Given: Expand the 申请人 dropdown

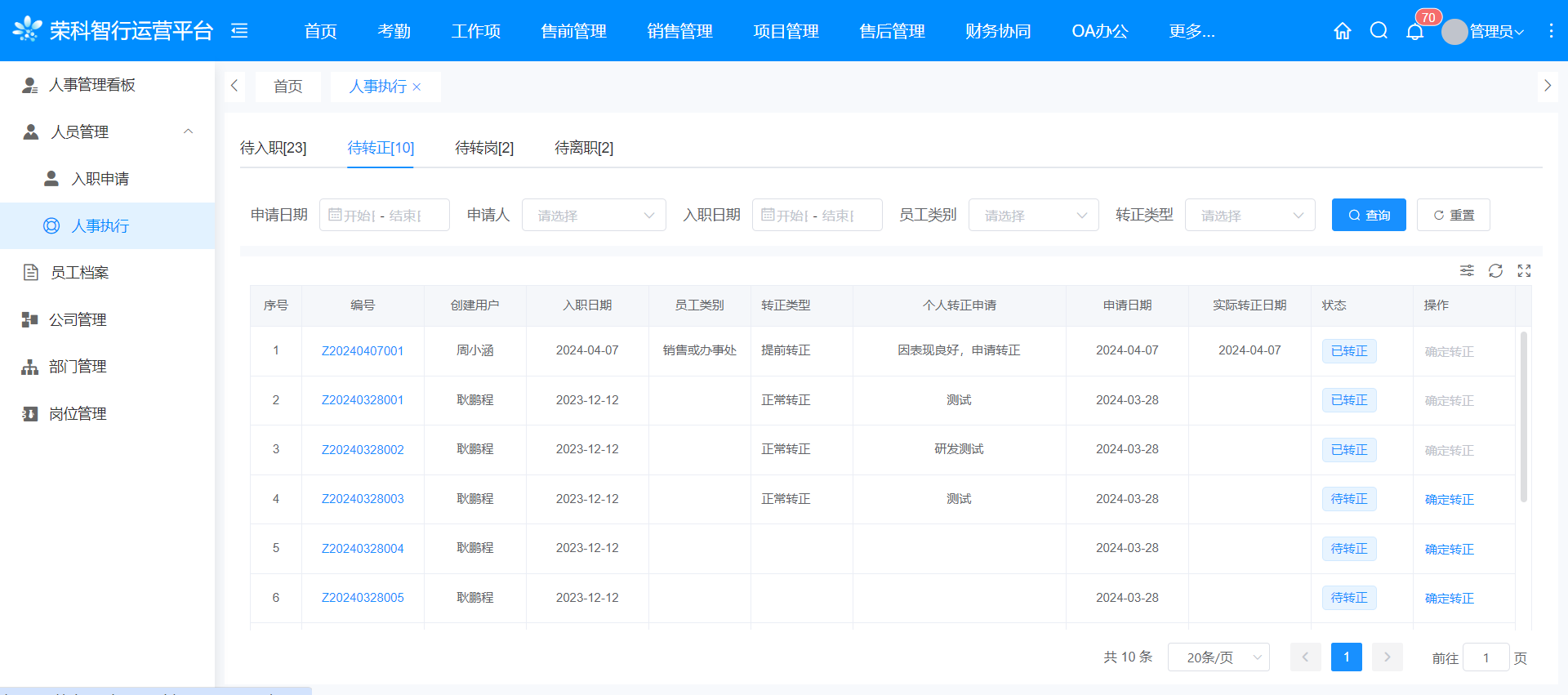Looking at the screenshot, I should coord(594,216).
